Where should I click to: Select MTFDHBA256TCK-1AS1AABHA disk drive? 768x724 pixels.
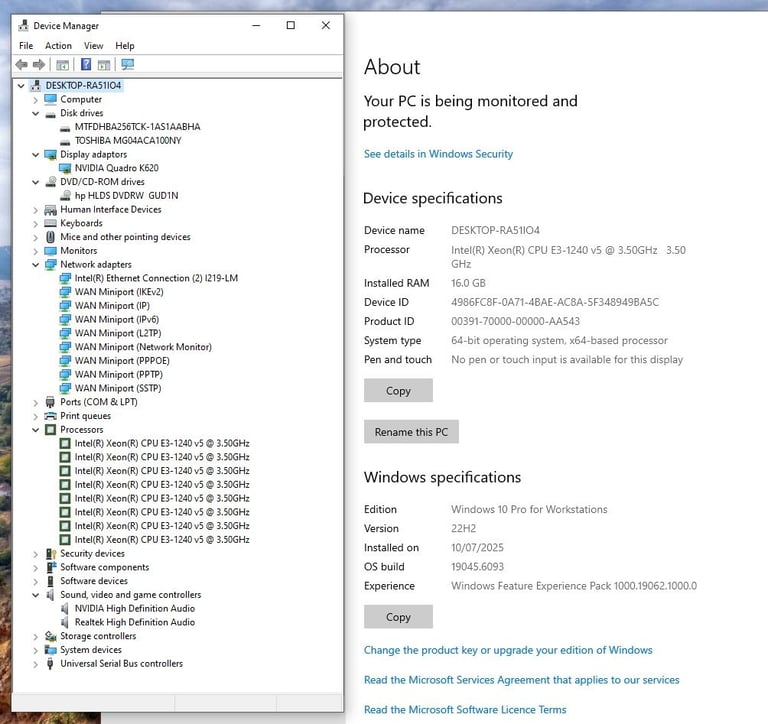(x=138, y=127)
